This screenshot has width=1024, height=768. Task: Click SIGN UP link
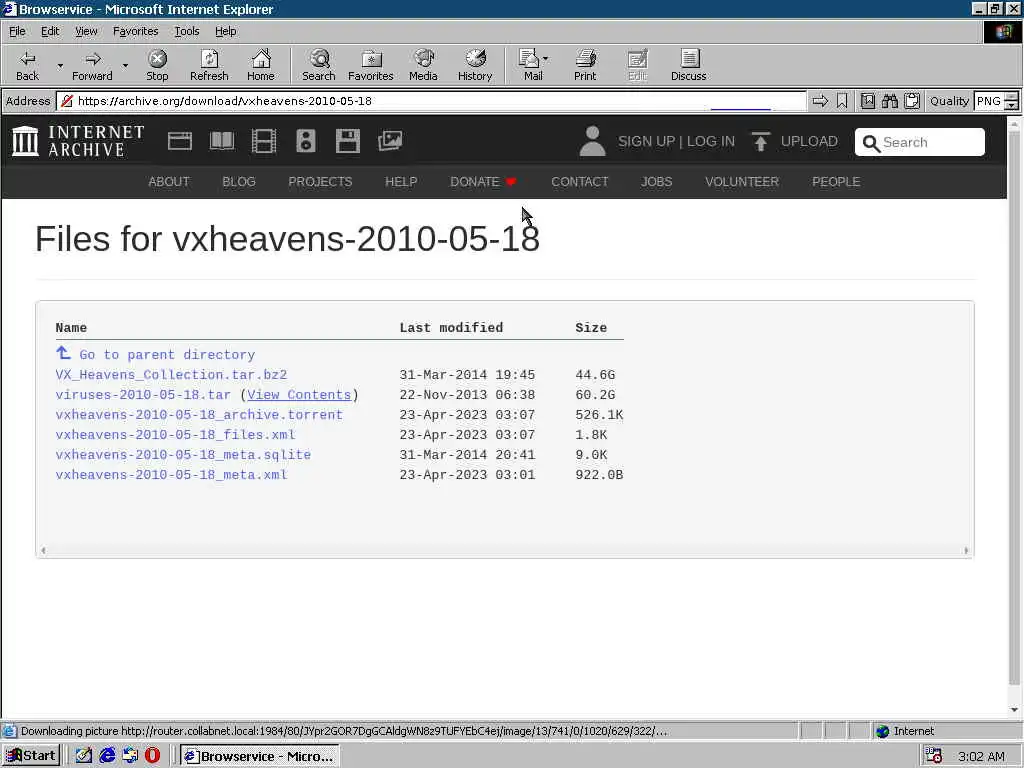(647, 142)
